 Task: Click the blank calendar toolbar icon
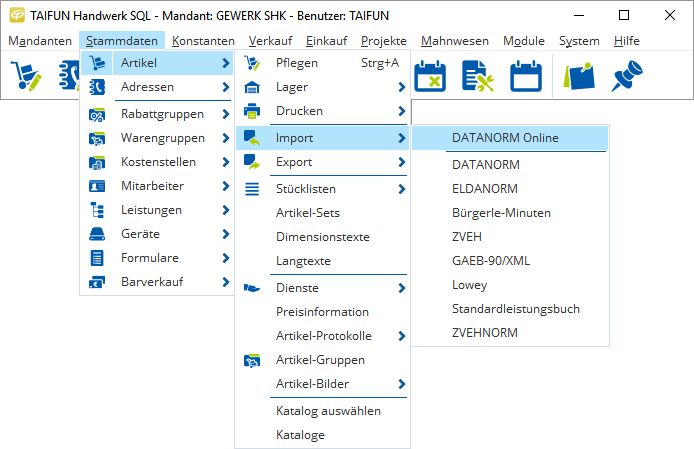(526, 76)
